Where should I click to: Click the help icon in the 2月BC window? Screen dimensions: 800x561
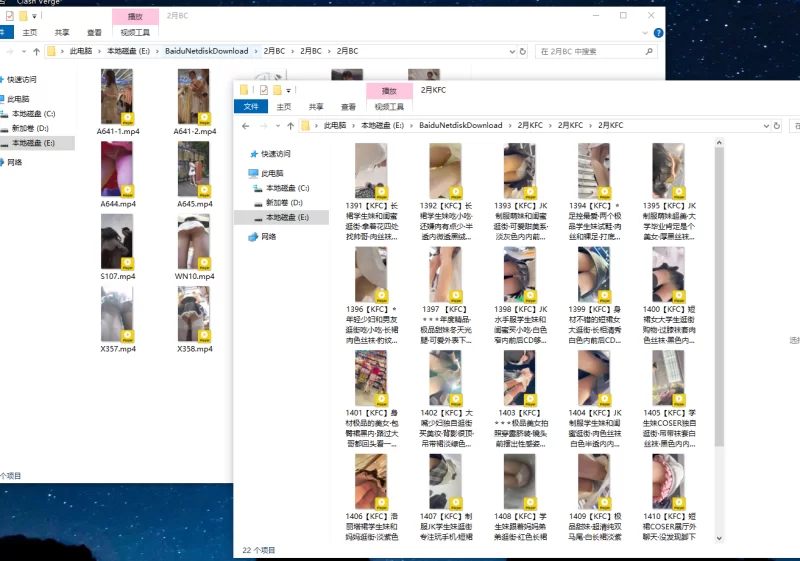point(657,32)
